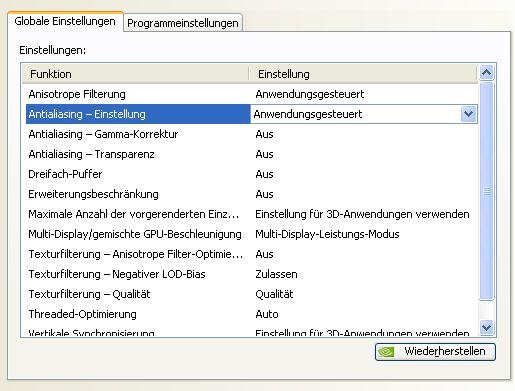Viewport: 515px width, 391px height.
Task: Click Aus value for Dreifach-Puffer
Action: click(x=264, y=174)
